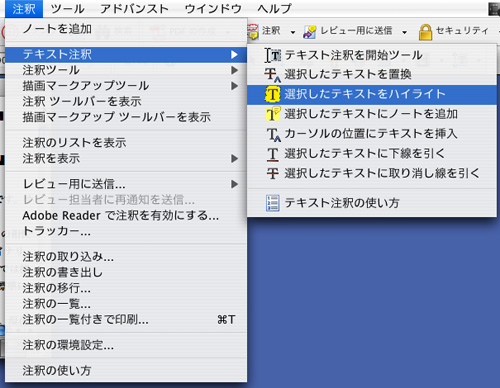The height and width of the screenshot is (388, 500).
Task: Open the アドバンスト menu
Action: click(x=135, y=9)
